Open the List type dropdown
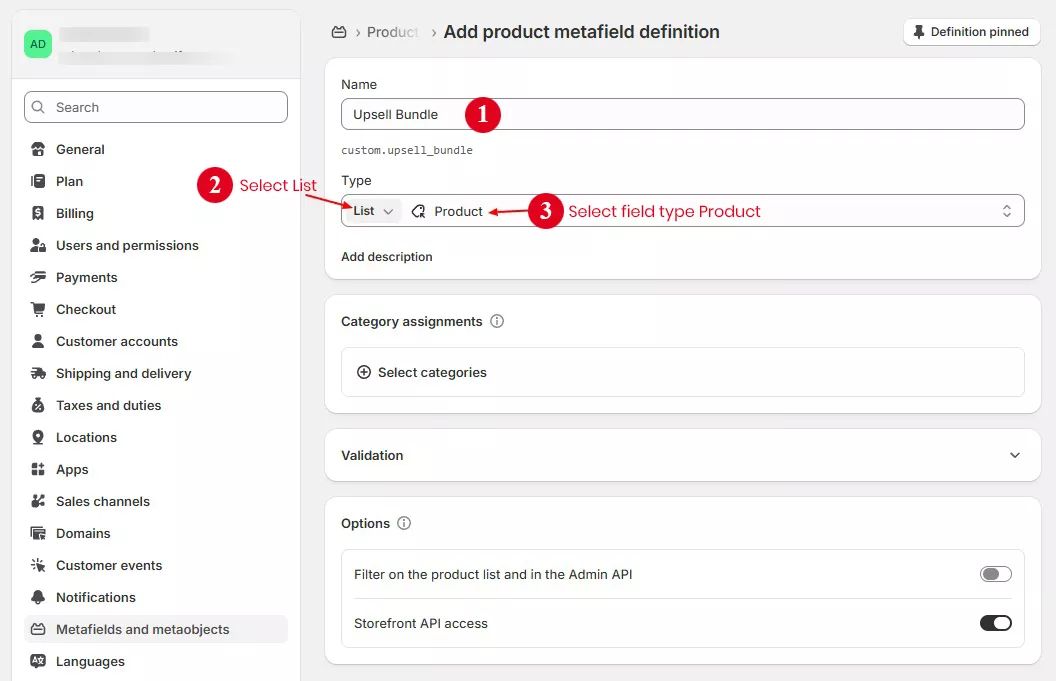 pos(371,211)
